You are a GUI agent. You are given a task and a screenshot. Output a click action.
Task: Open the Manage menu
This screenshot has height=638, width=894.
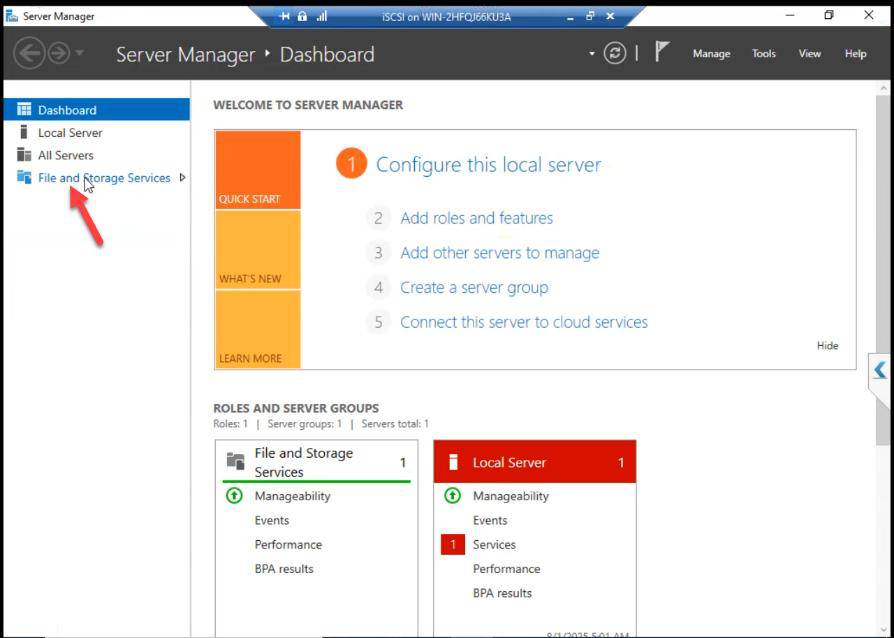click(711, 54)
